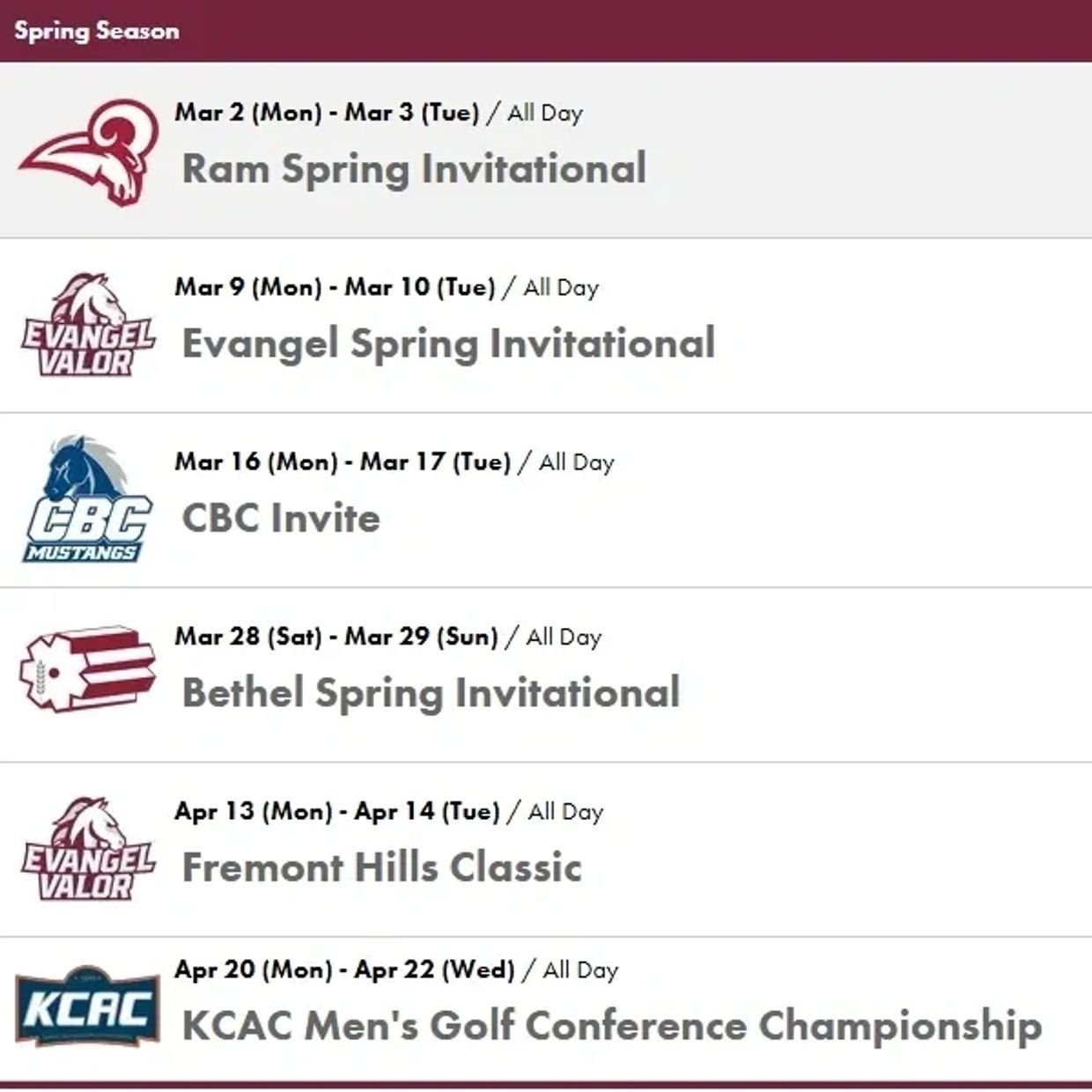Click the Mar 28 - Mar 29 date
This screenshot has width=1092, height=1092.
(x=336, y=637)
